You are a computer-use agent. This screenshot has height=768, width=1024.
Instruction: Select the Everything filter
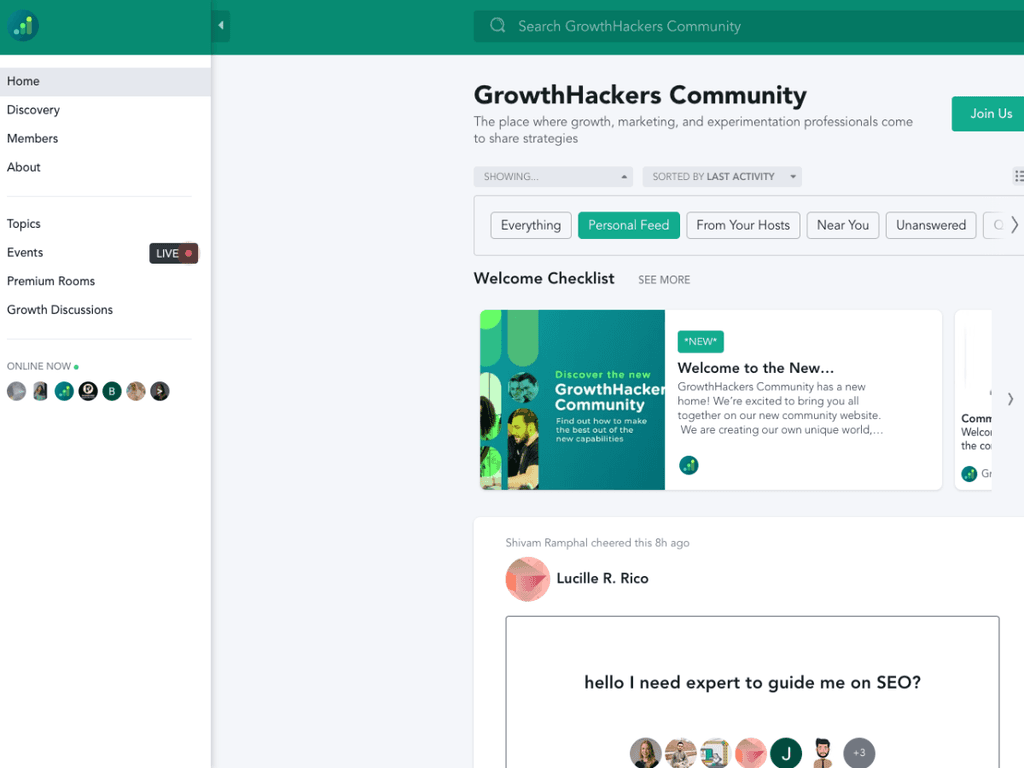point(531,225)
